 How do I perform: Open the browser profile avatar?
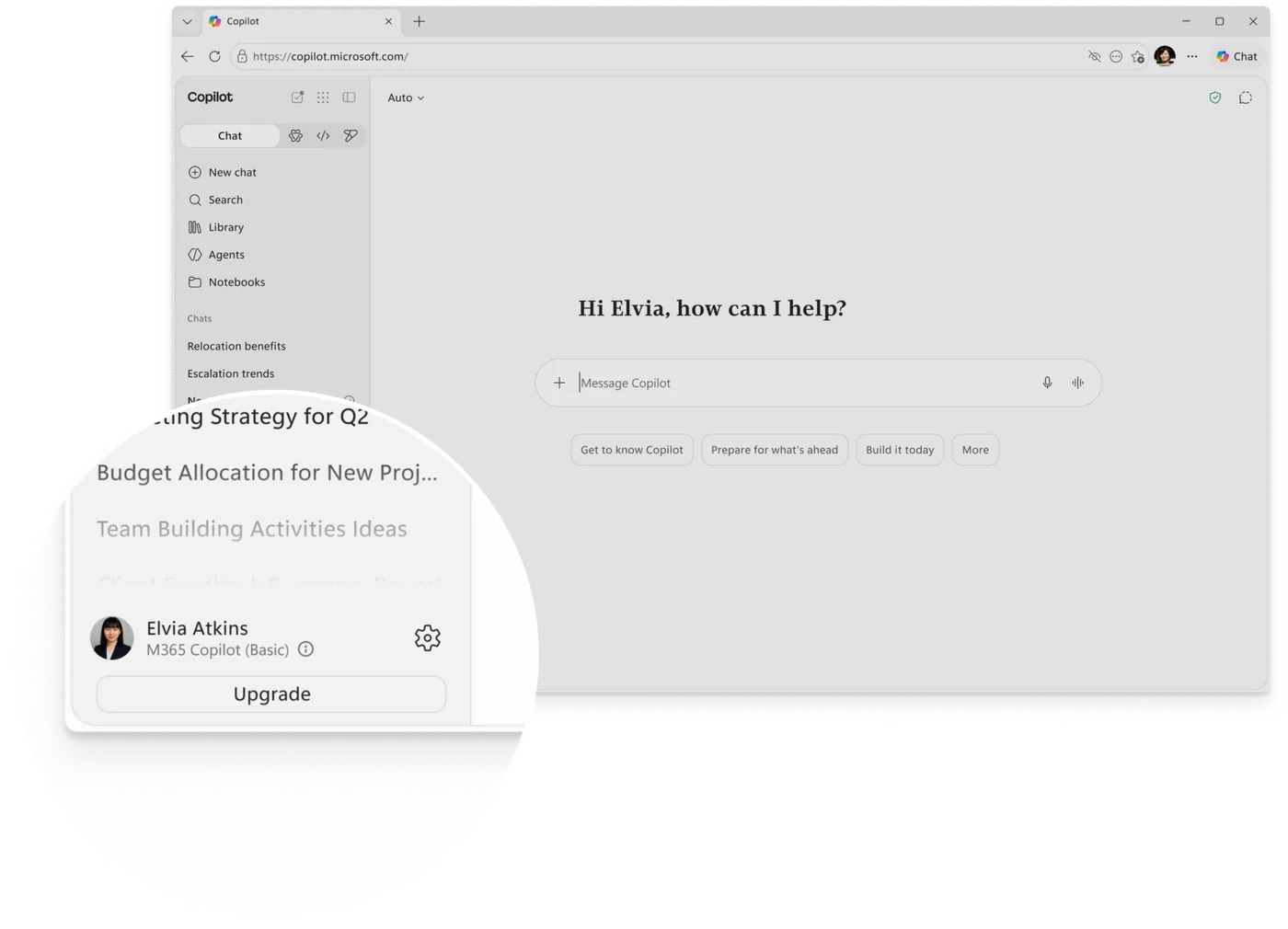[1165, 56]
